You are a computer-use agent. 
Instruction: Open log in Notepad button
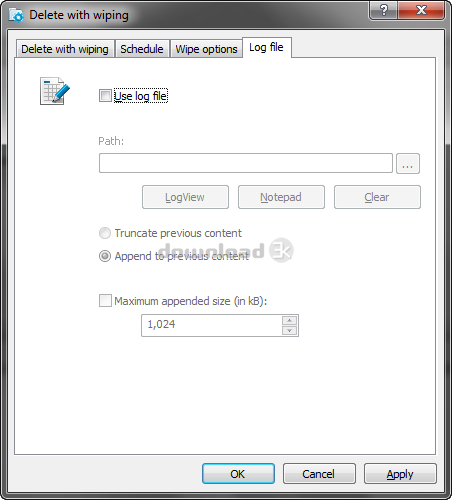pyautogui.click(x=281, y=197)
